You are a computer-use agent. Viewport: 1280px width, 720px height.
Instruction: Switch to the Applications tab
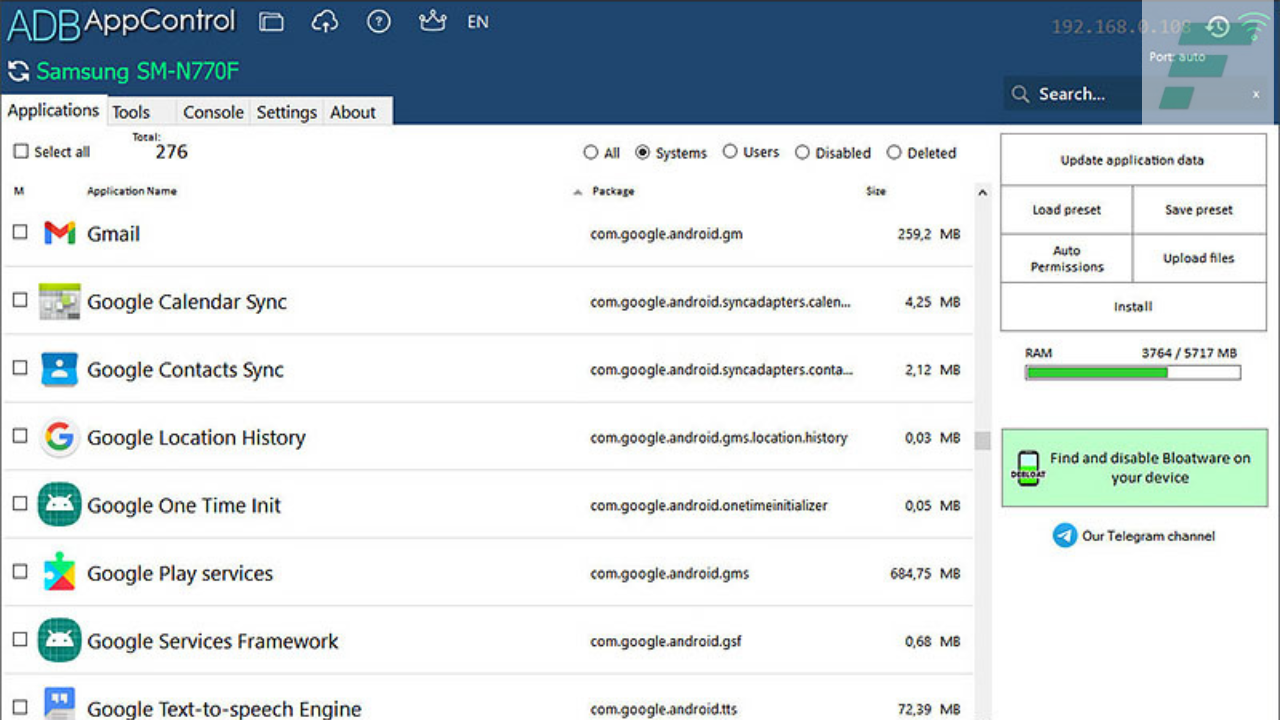pyautogui.click(x=53, y=110)
